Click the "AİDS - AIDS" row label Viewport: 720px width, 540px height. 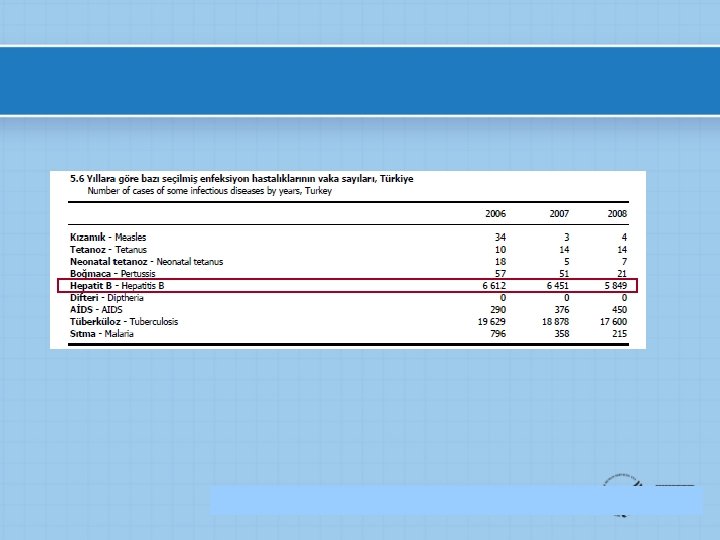pos(96,309)
